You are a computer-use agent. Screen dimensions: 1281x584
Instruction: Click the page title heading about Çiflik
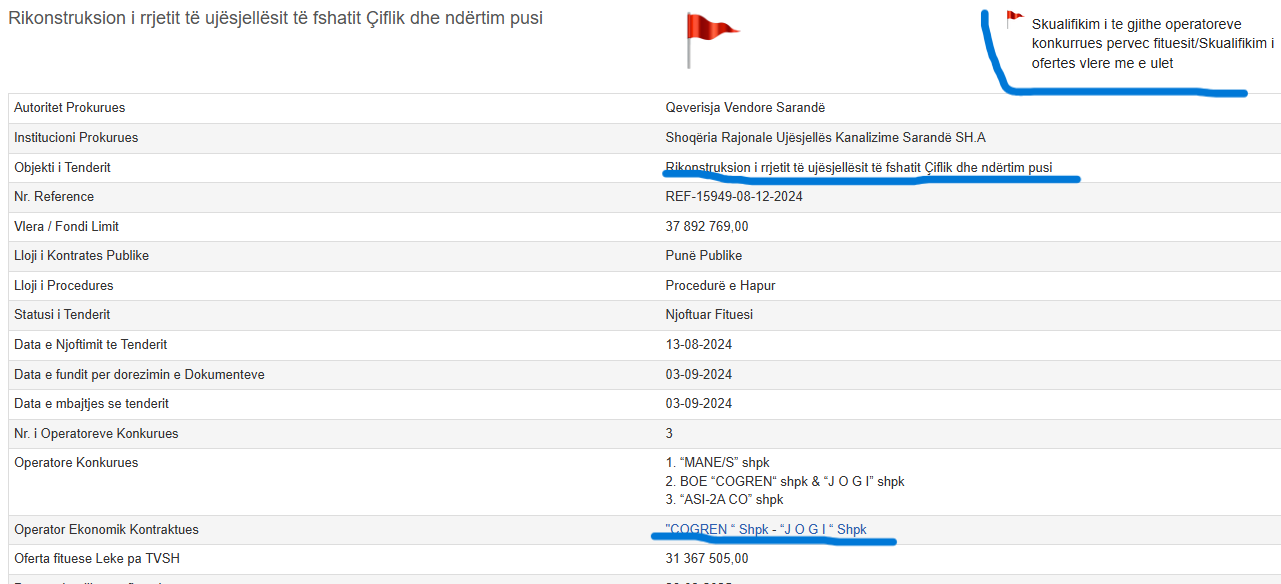tap(276, 18)
